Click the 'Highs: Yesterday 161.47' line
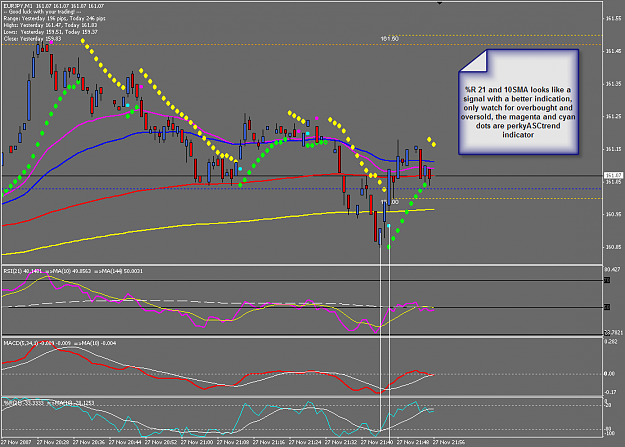625x447 pixels. [50, 25]
